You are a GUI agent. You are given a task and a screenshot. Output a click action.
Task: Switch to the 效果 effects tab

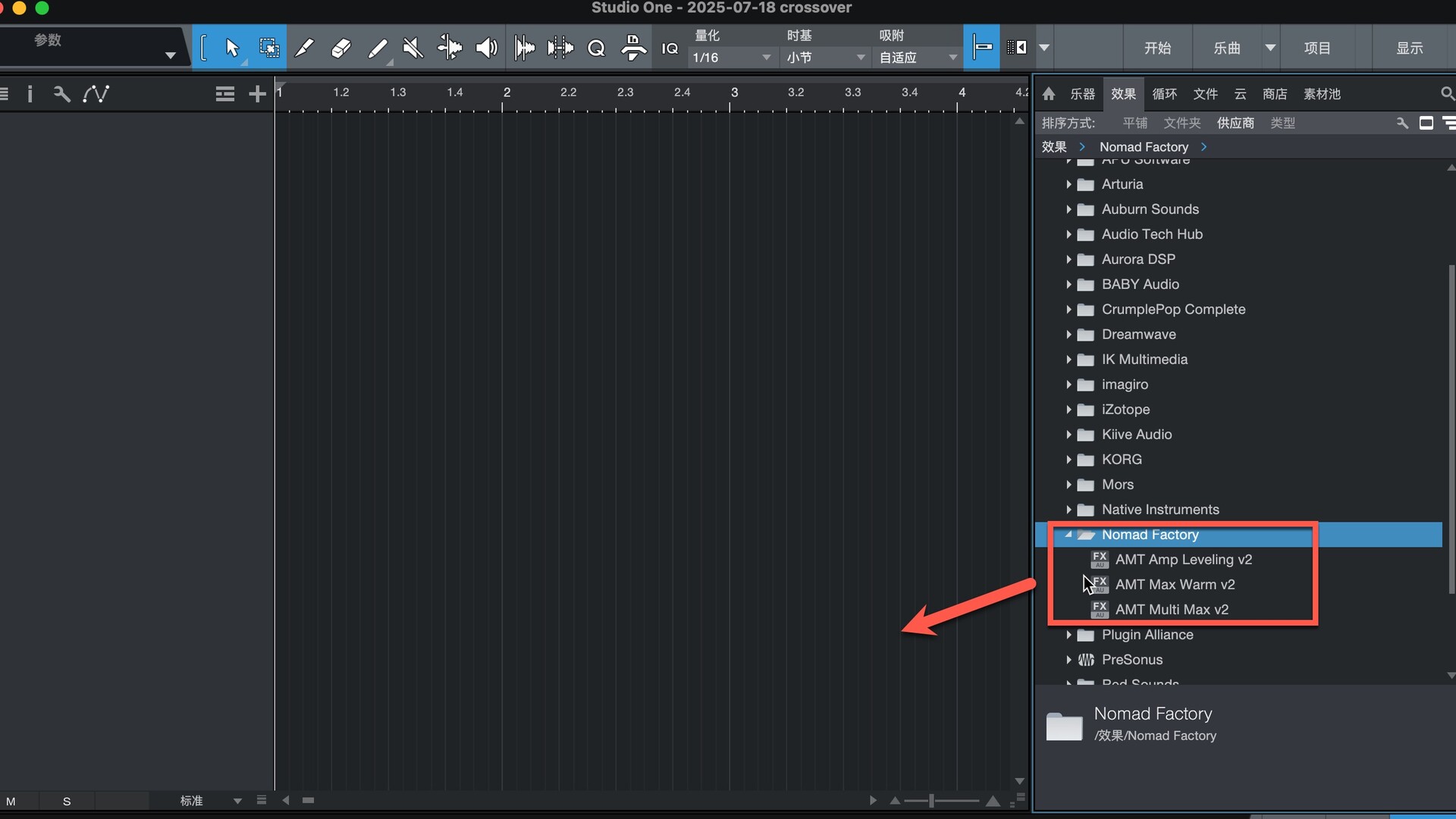[x=1123, y=94]
